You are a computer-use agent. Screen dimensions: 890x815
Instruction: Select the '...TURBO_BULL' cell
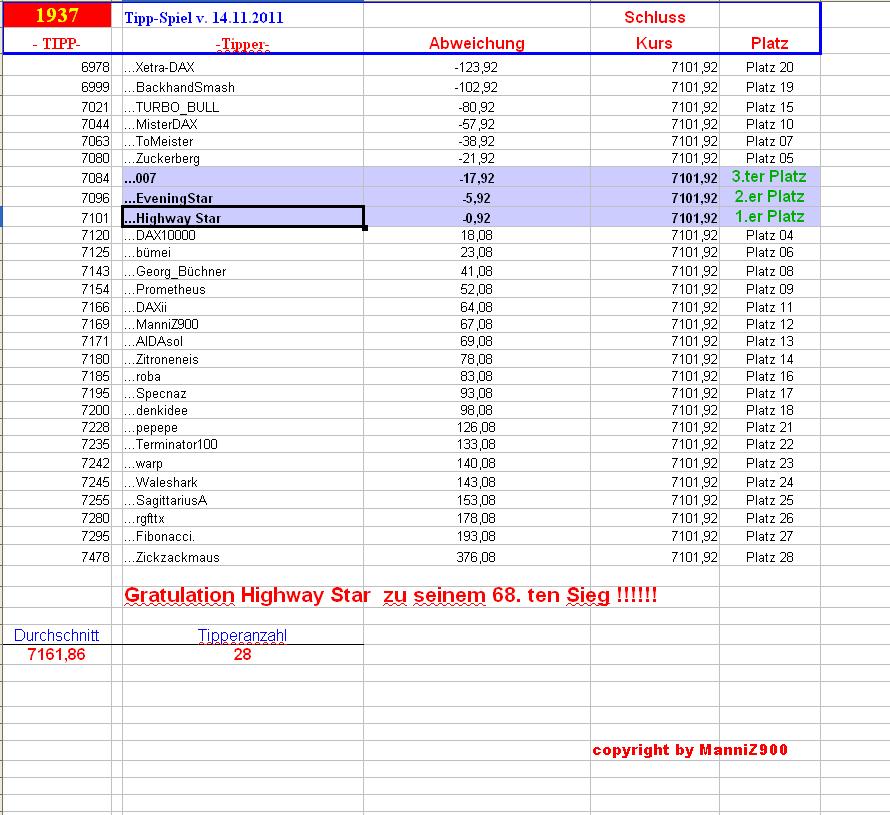pyautogui.click(x=243, y=107)
